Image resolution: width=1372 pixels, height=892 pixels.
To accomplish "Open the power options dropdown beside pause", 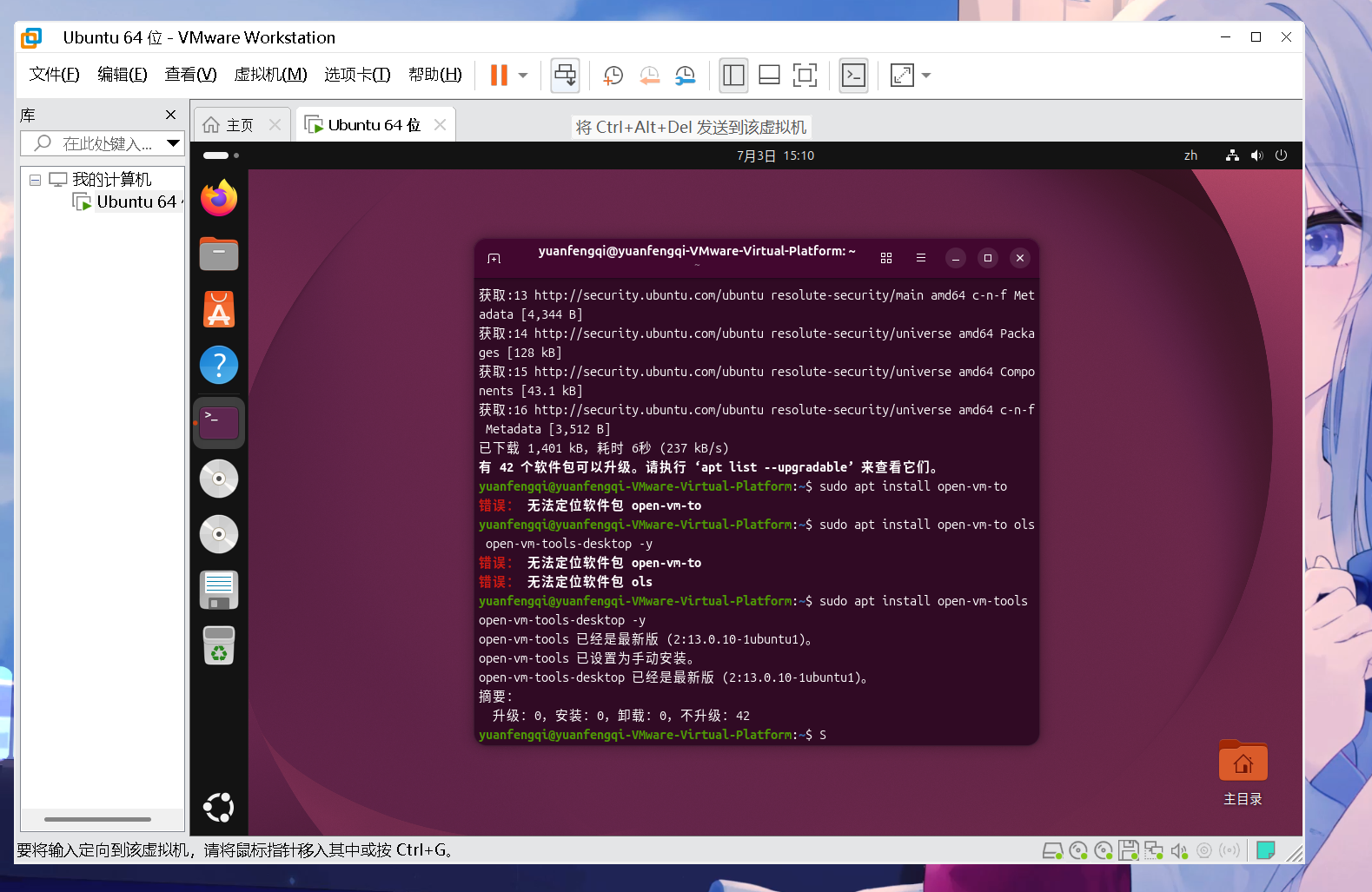I will tap(523, 76).
